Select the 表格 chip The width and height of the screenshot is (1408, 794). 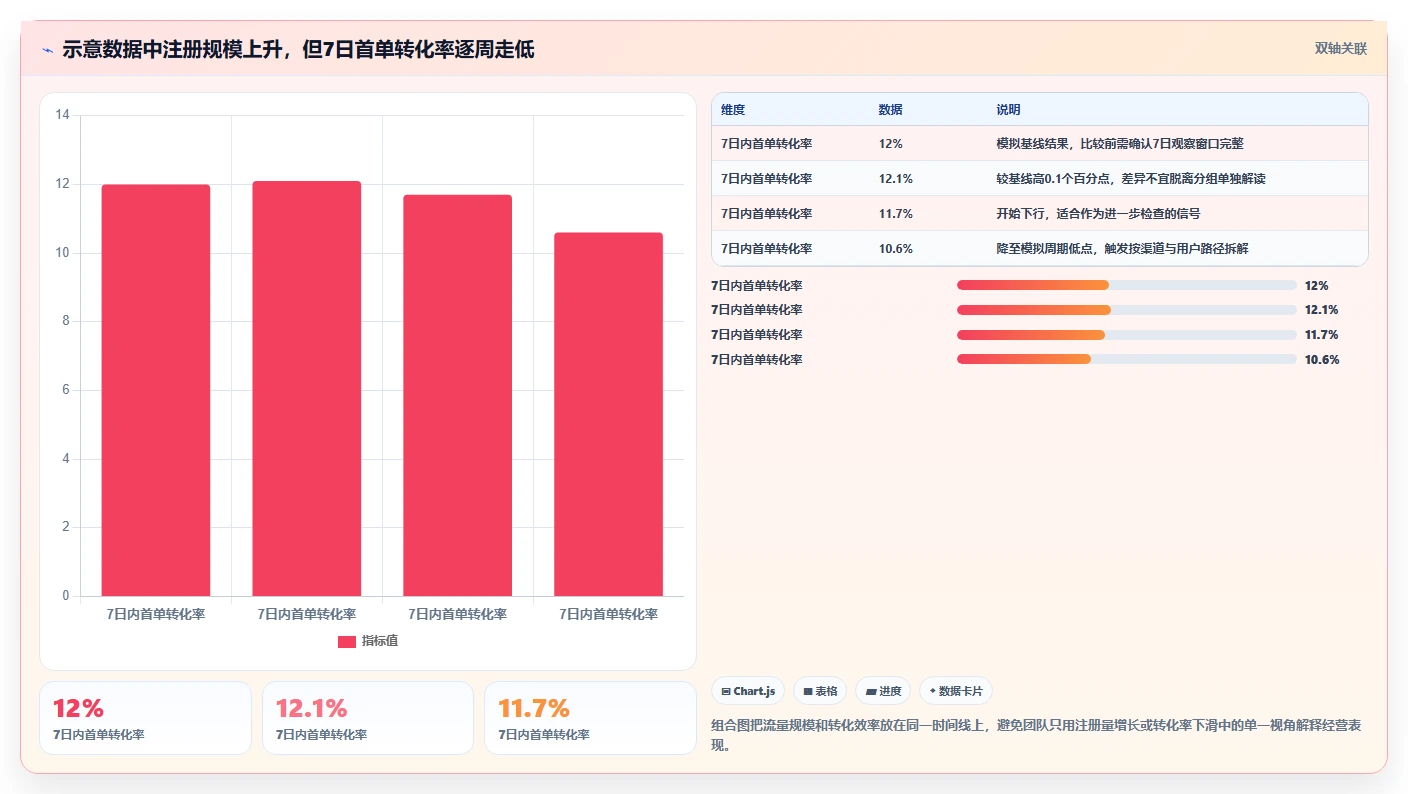pos(820,691)
